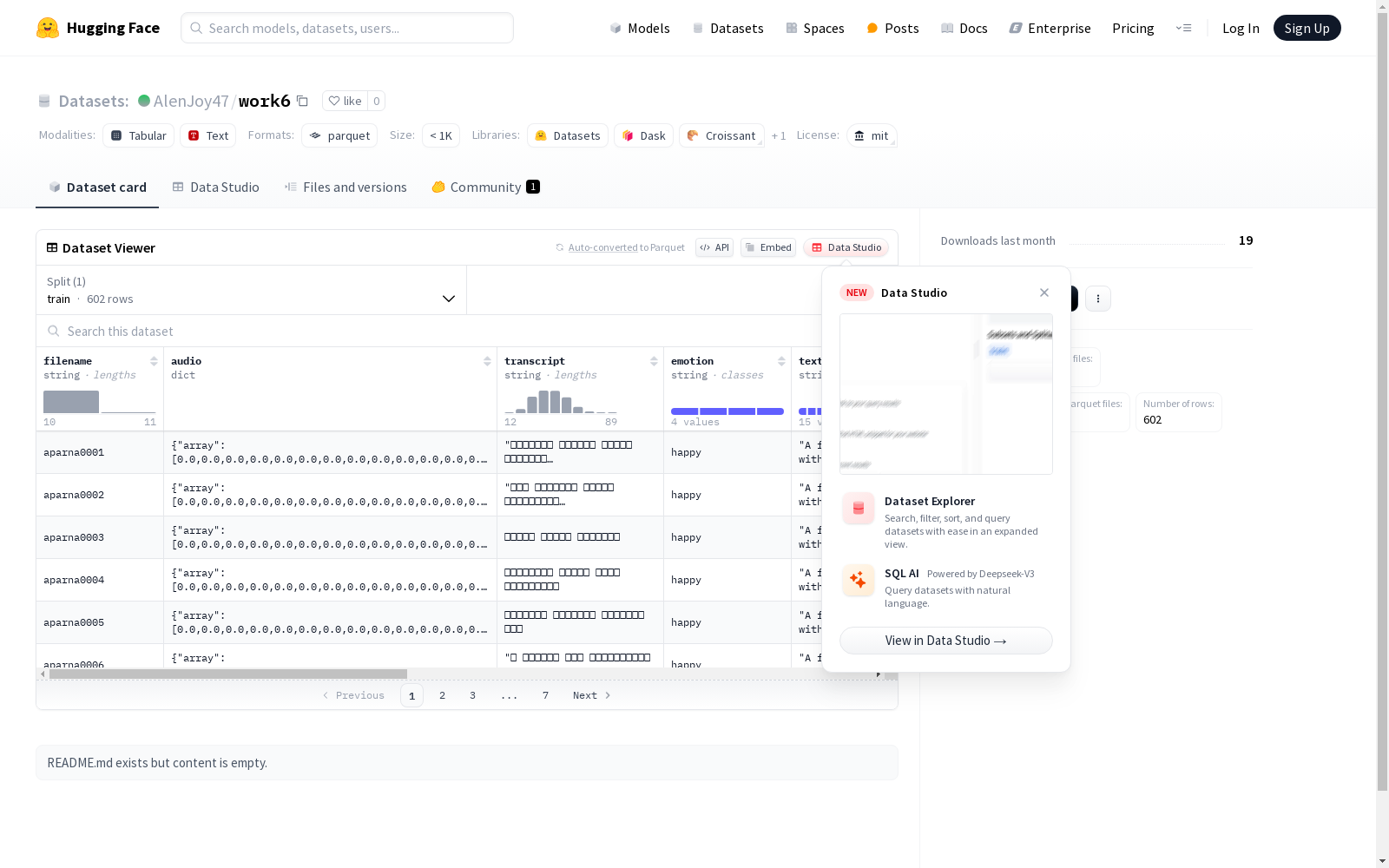This screenshot has height=868, width=1389.
Task: Switch to Dataset card tab
Action: click(97, 187)
